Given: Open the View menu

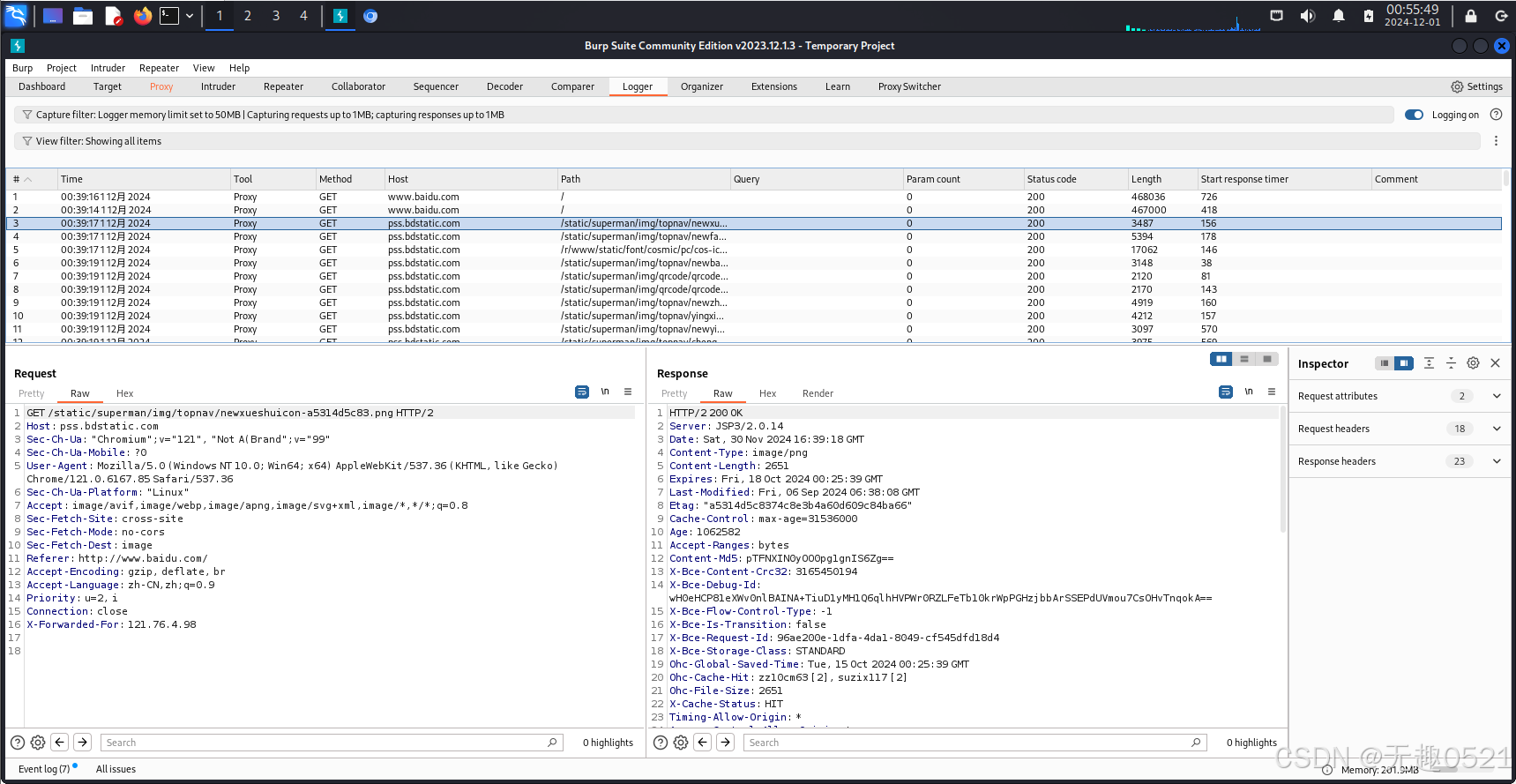Looking at the screenshot, I should pos(204,68).
